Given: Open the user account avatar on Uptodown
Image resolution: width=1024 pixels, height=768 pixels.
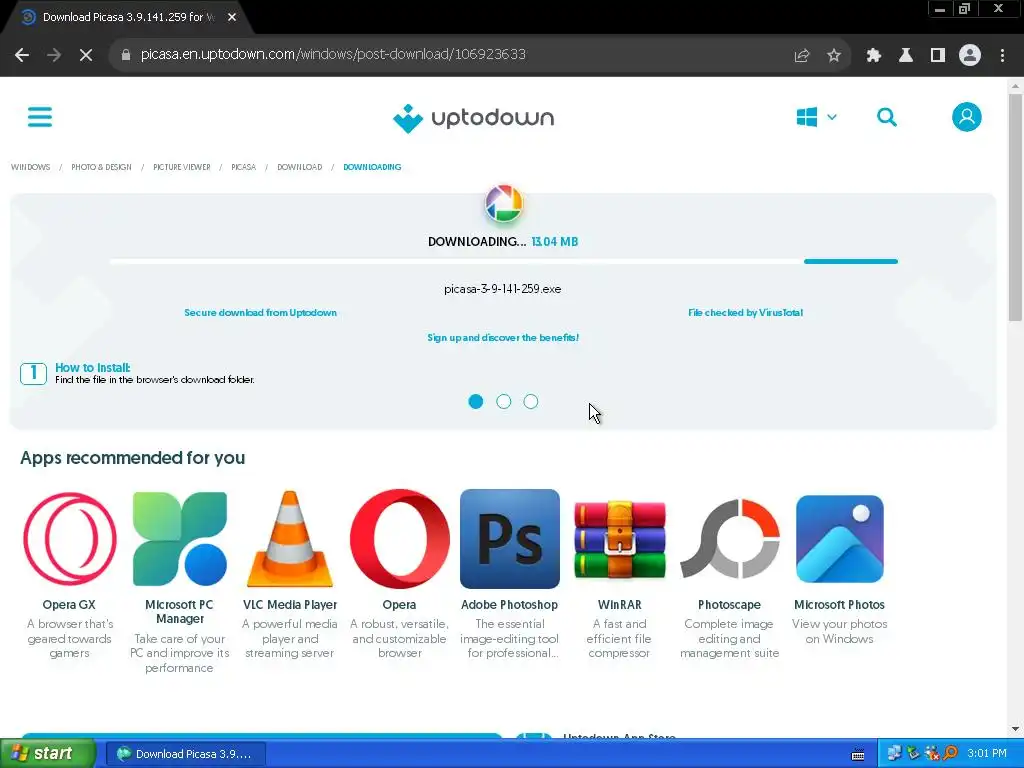Looking at the screenshot, I should click(x=967, y=118).
